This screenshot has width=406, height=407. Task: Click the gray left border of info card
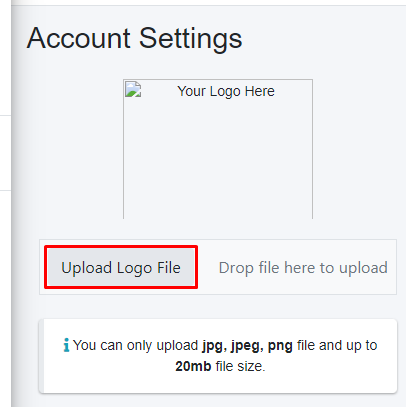click(41, 356)
